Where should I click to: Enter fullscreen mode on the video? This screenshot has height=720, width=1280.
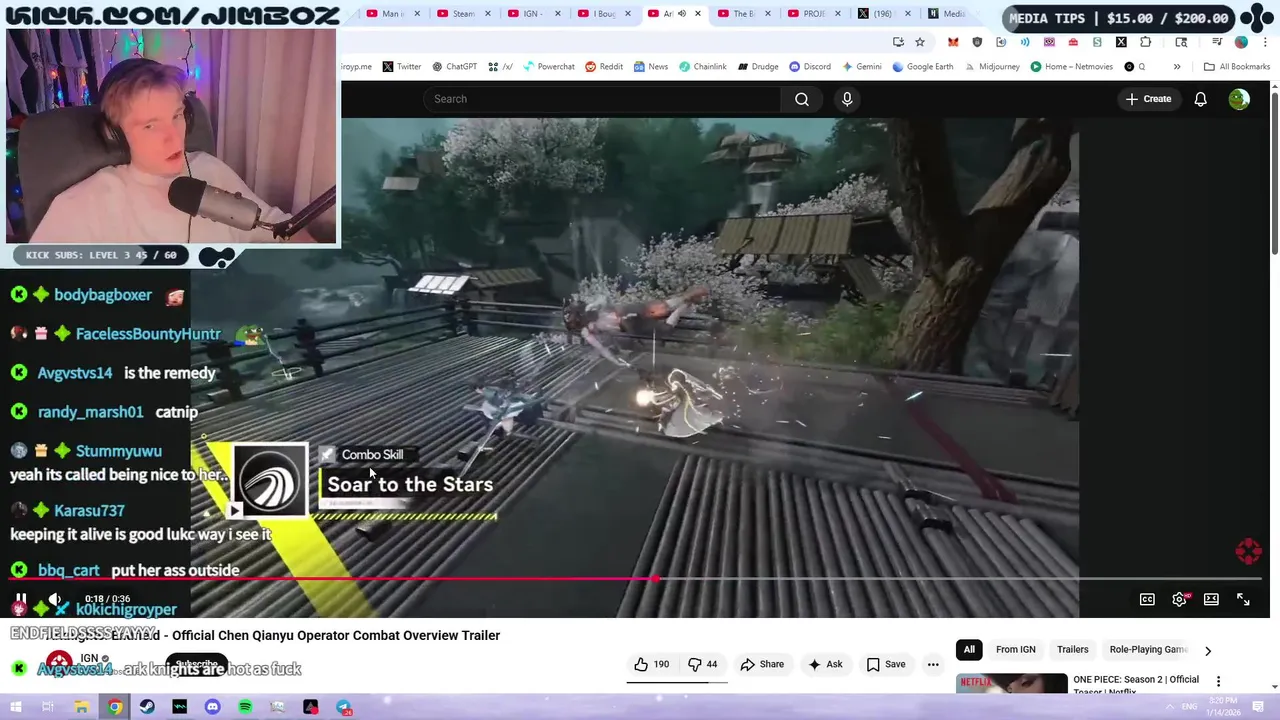click(1243, 599)
